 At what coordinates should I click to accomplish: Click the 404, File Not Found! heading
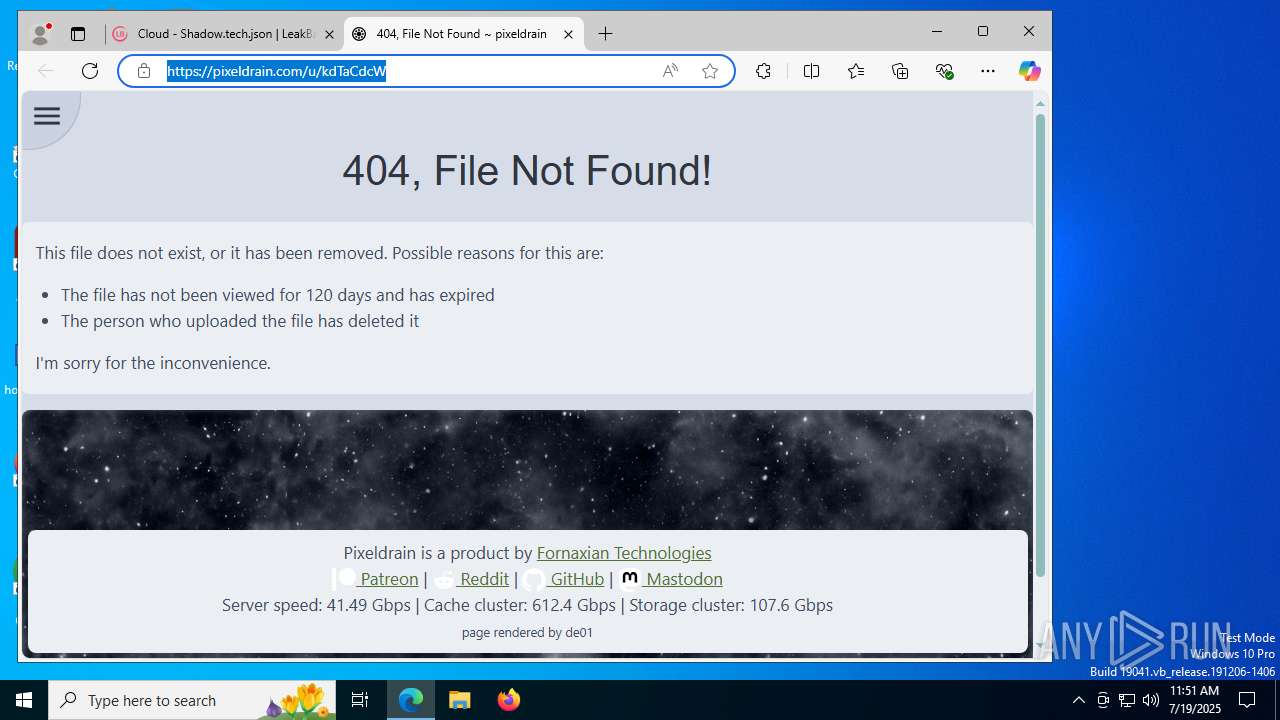(527, 171)
